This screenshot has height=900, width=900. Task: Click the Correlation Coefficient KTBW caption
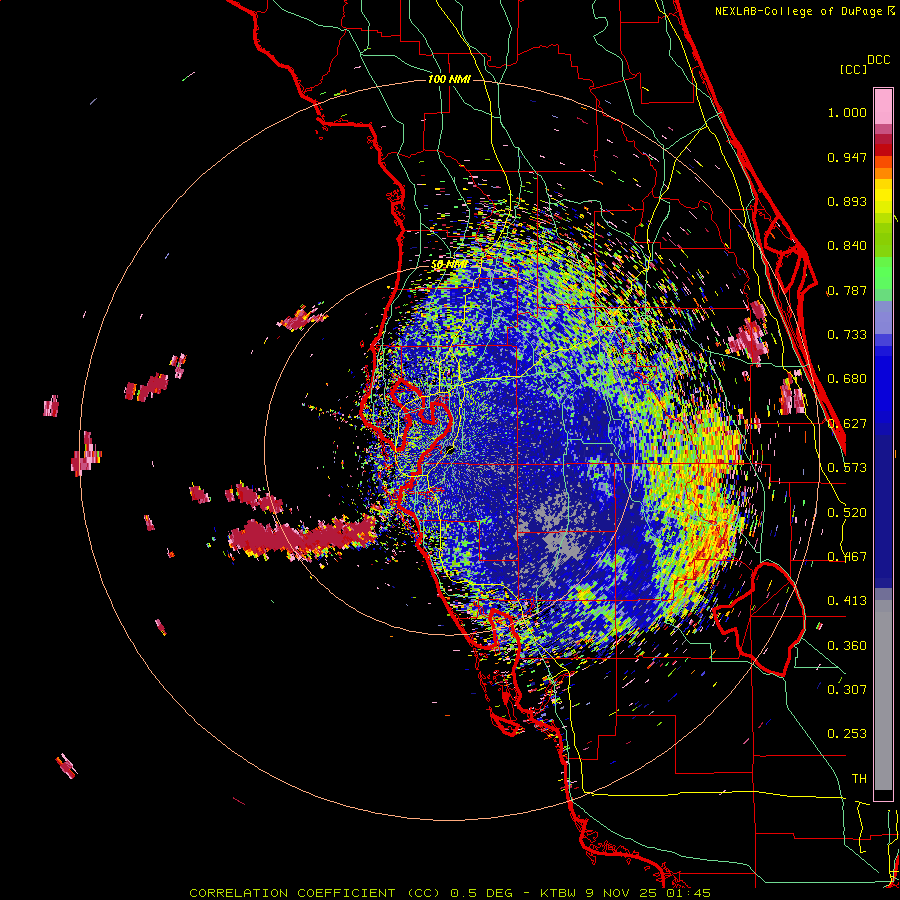tap(450, 893)
